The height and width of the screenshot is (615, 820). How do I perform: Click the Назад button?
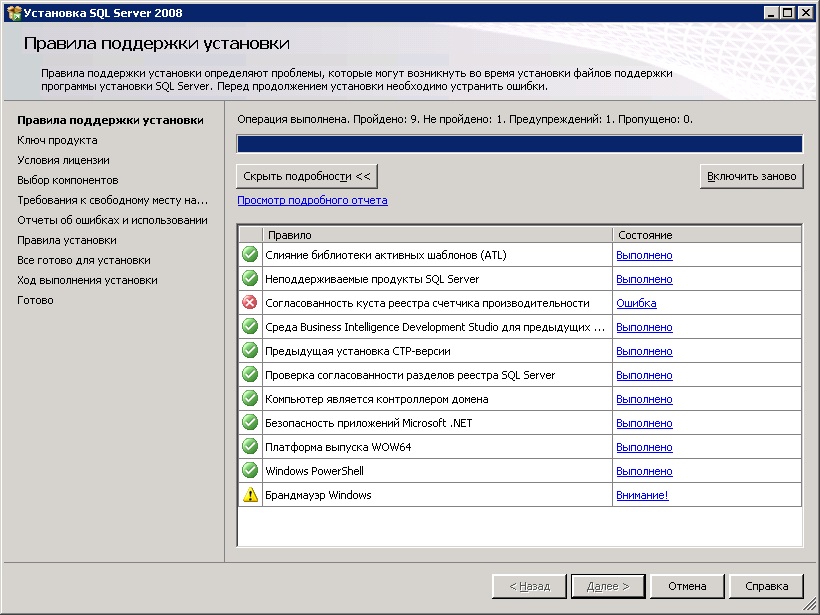click(x=529, y=586)
